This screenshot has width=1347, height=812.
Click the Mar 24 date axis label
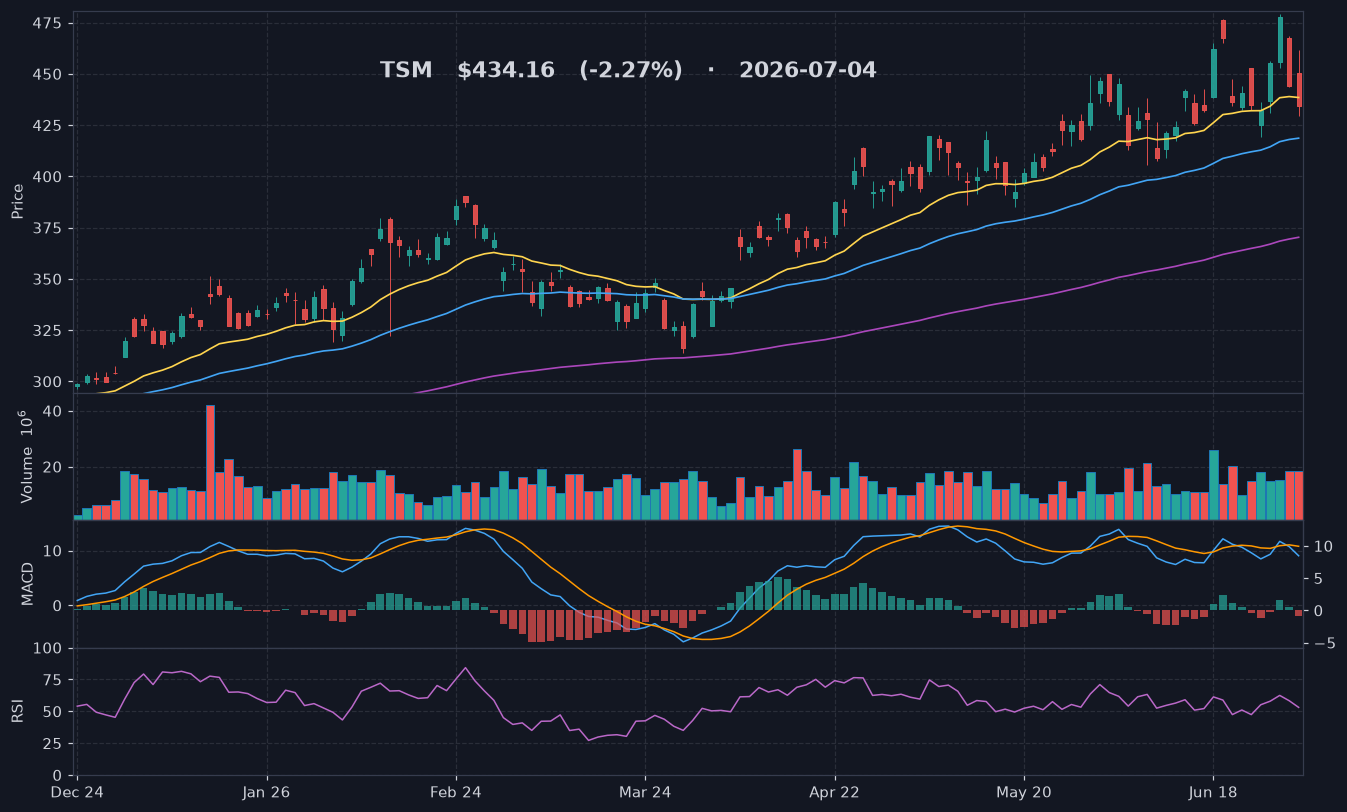coord(645,792)
